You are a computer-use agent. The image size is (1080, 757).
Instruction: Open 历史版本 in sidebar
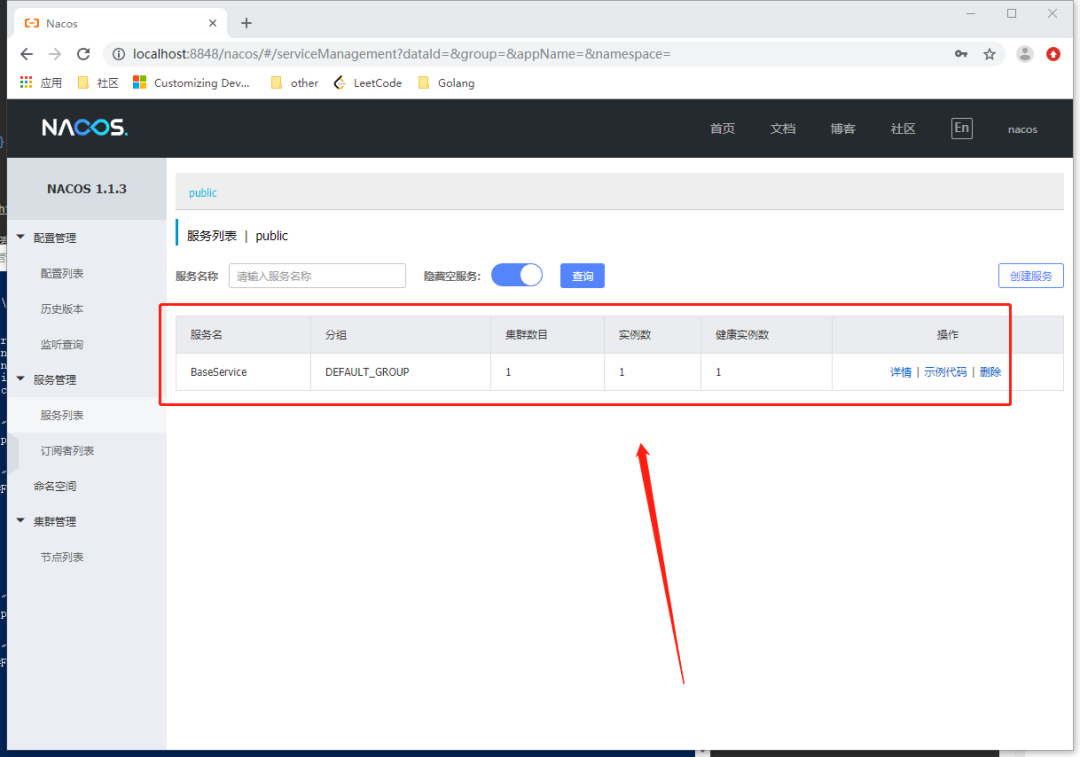(x=62, y=309)
